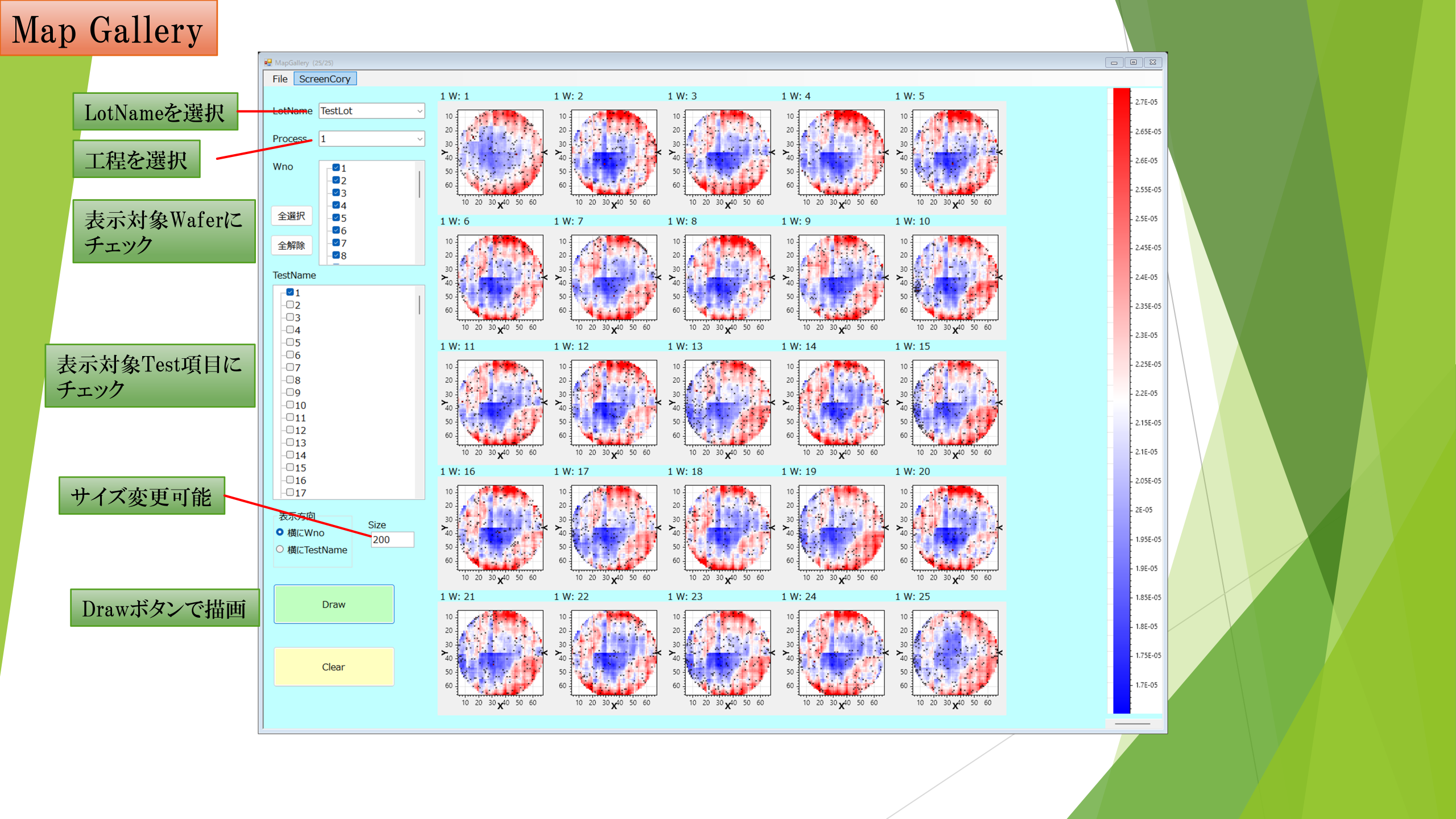Viewport: 1456px width, 819px height.
Task: Select the wafer map thumbnail W: 13
Action: click(x=727, y=403)
